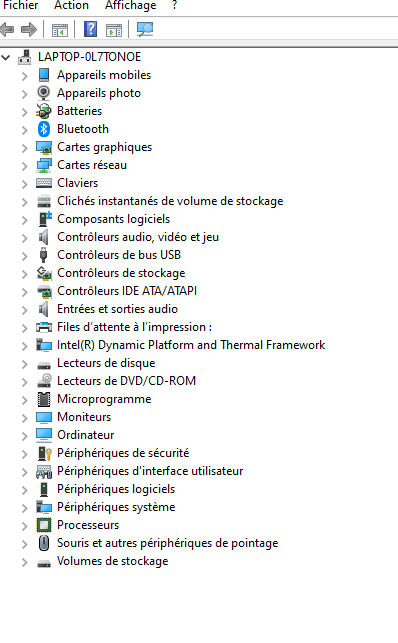Open the Fichier menu
The image size is (398, 643).
[x=20, y=5]
